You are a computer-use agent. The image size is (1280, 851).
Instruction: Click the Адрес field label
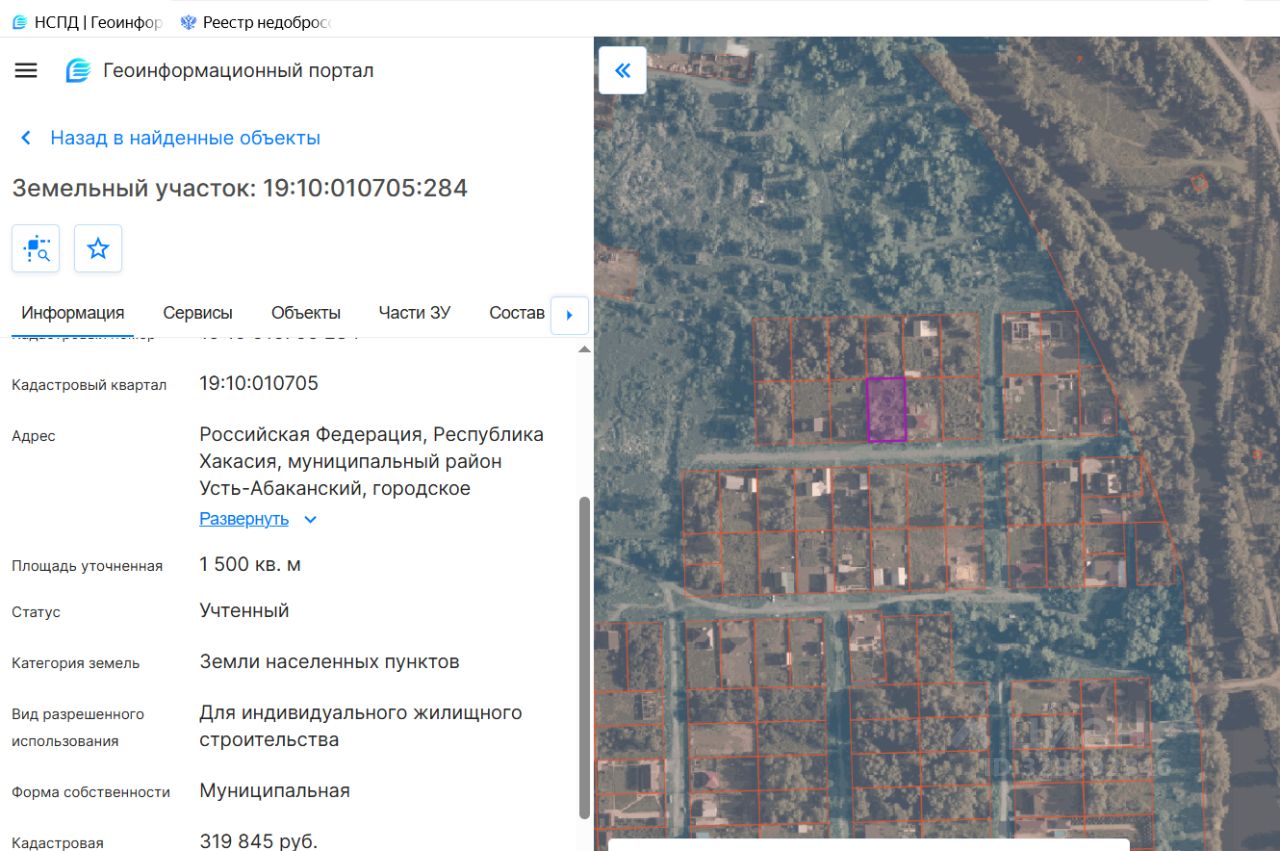click(34, 436)
